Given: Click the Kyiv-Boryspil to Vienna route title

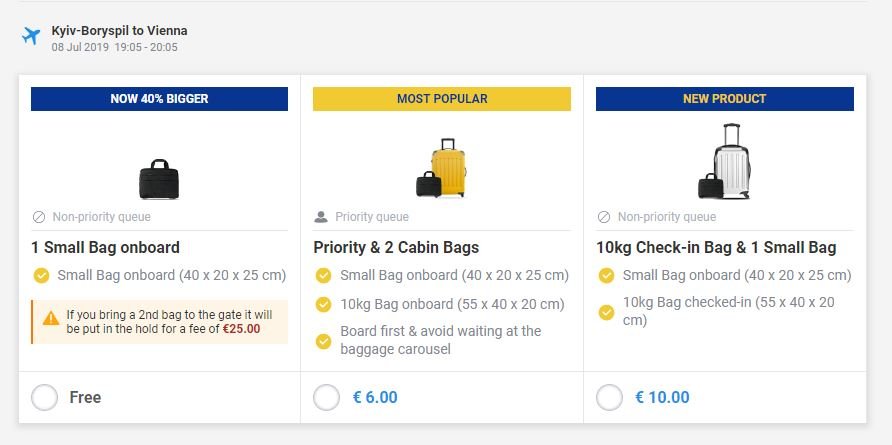Looking at the screenshot, I should click(119, 31).
